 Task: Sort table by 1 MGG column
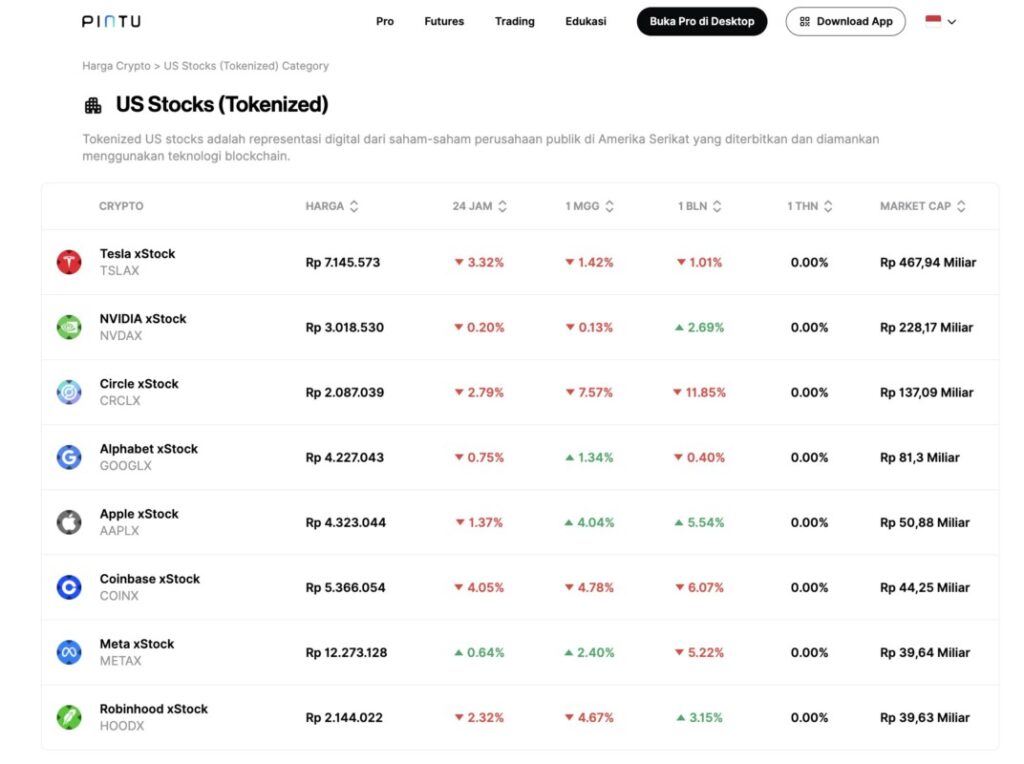point(590,206)
